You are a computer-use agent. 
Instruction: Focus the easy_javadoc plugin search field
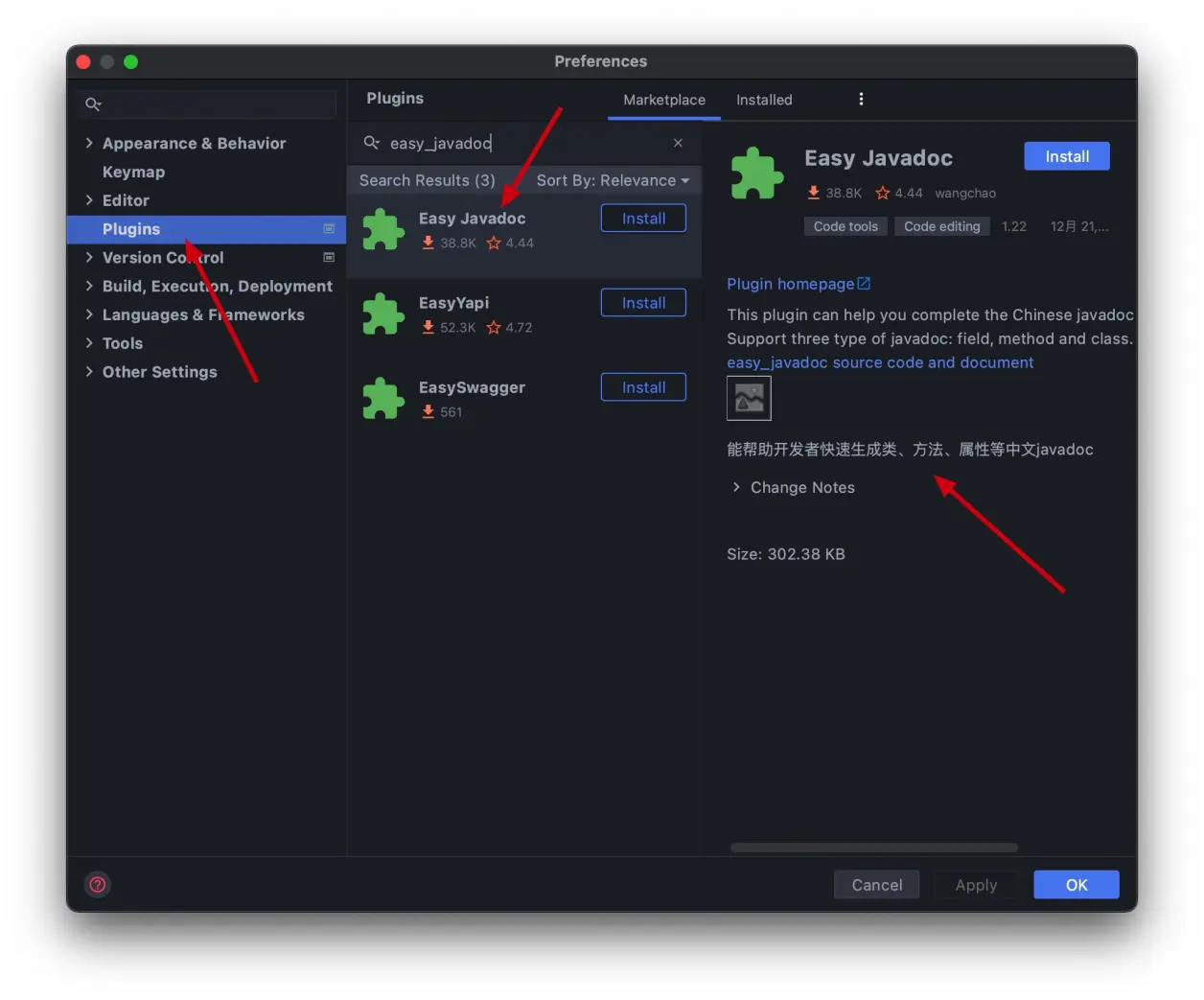523,143
